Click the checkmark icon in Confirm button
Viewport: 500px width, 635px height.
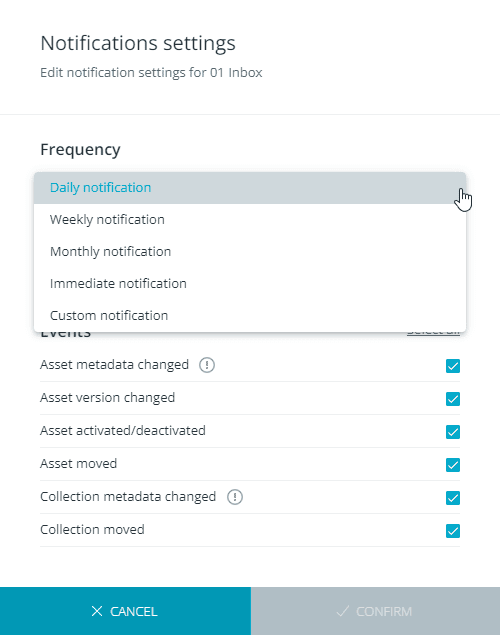[x=343, y=611]
